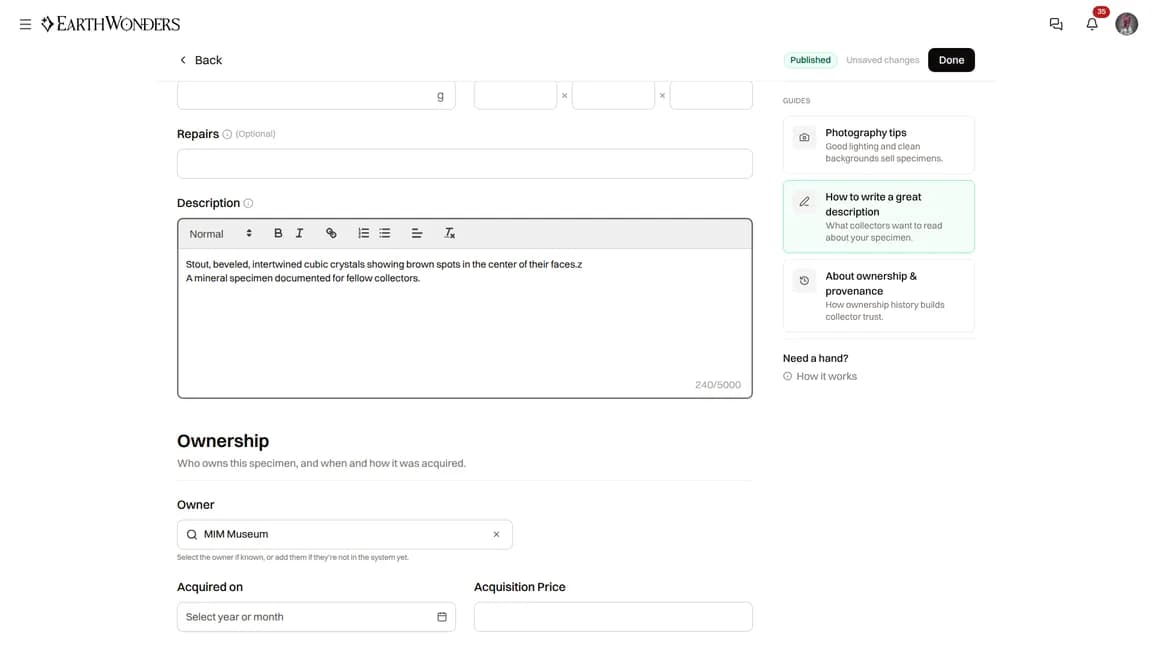Show the Repairs info tooltip icon
The image size is (1152, 648).
(x=227, y=134)
